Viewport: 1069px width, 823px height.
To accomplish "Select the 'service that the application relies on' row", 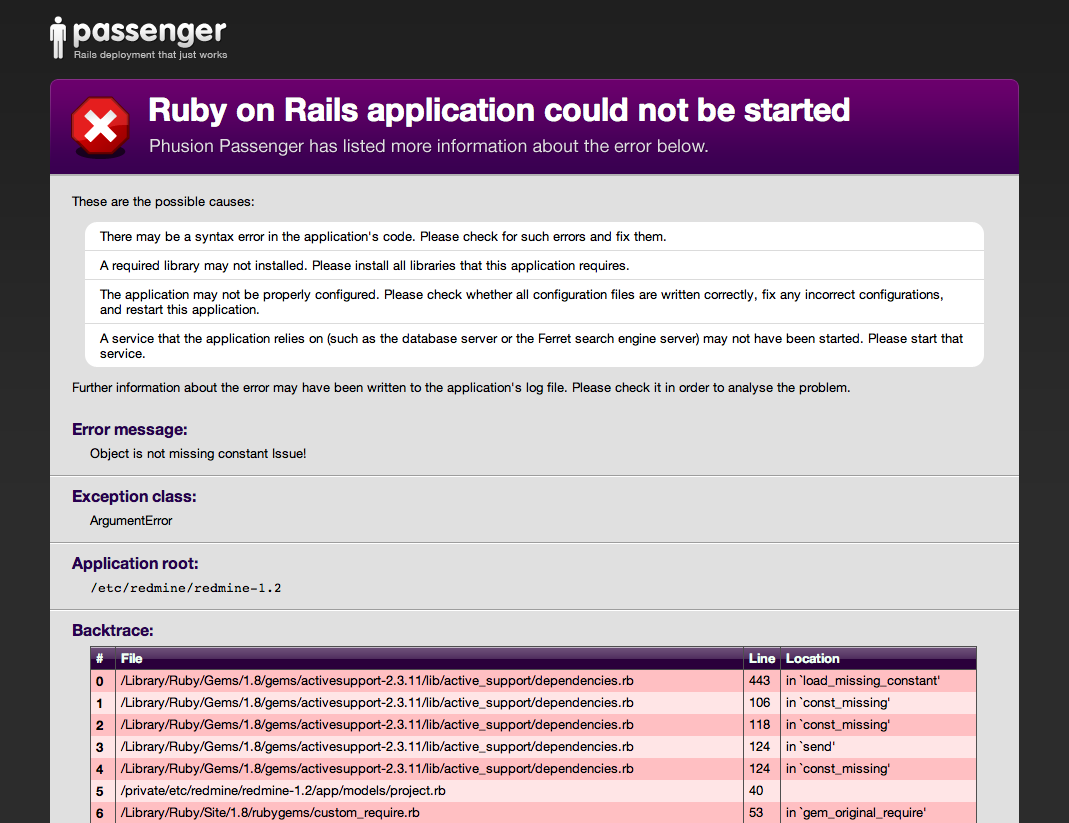I will point(534,346).
